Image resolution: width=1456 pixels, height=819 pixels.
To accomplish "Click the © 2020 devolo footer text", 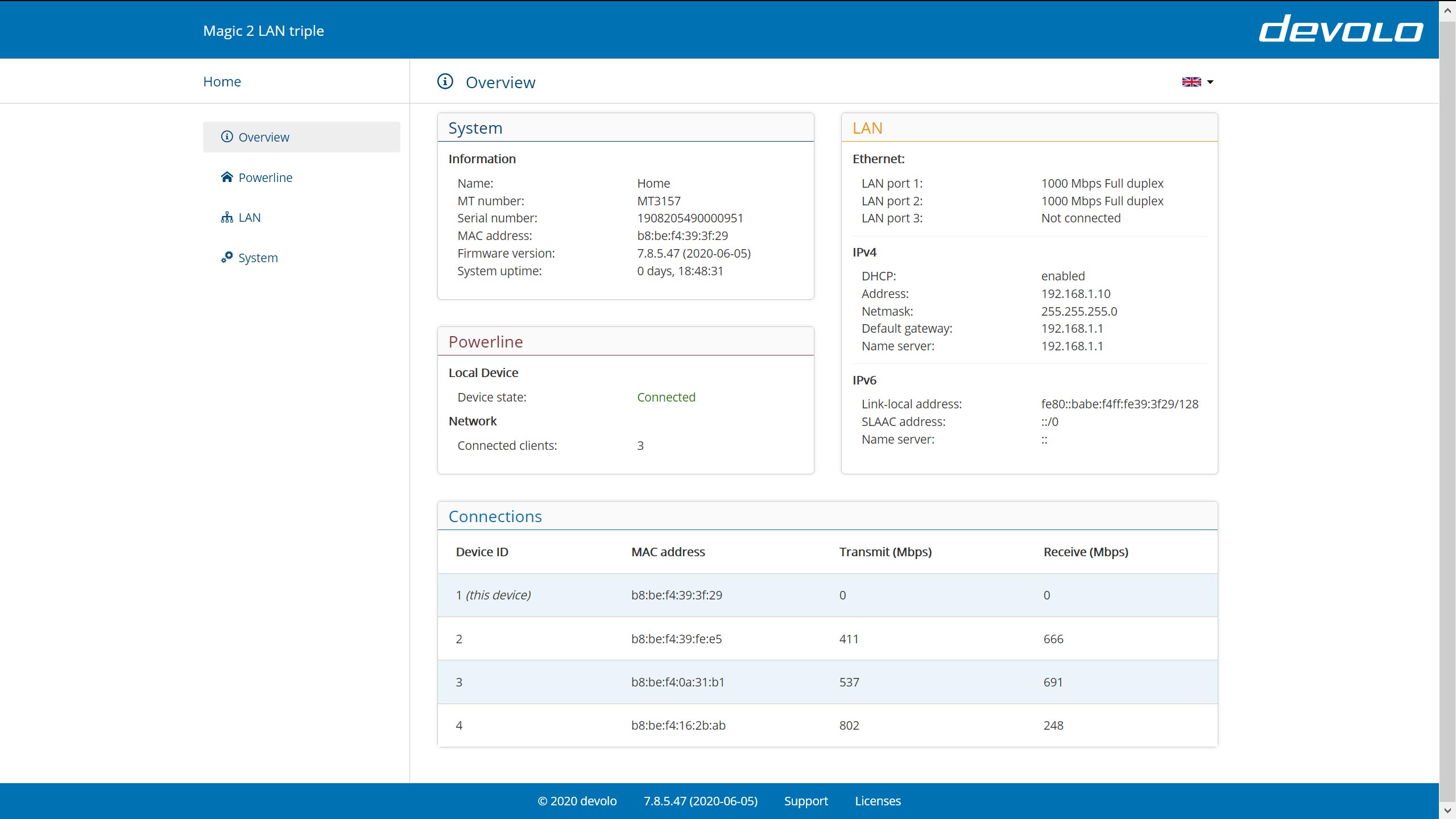I will [577, 801].
